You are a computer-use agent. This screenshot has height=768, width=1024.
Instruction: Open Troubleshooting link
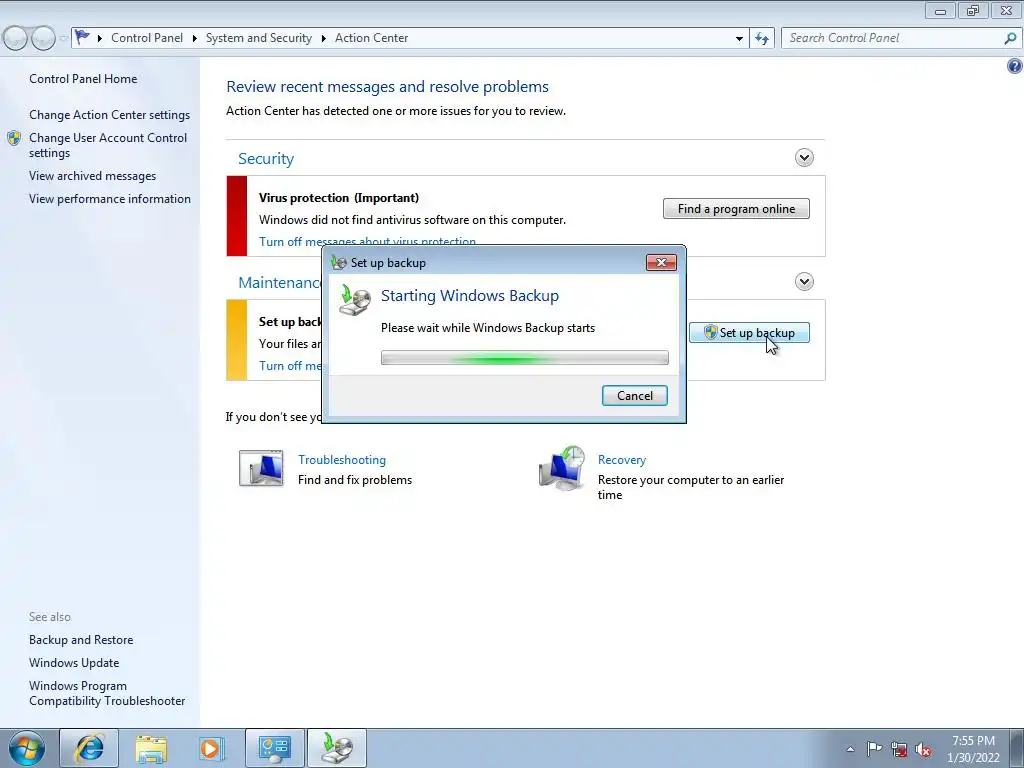pyautogui.click(x=342, y=460)
